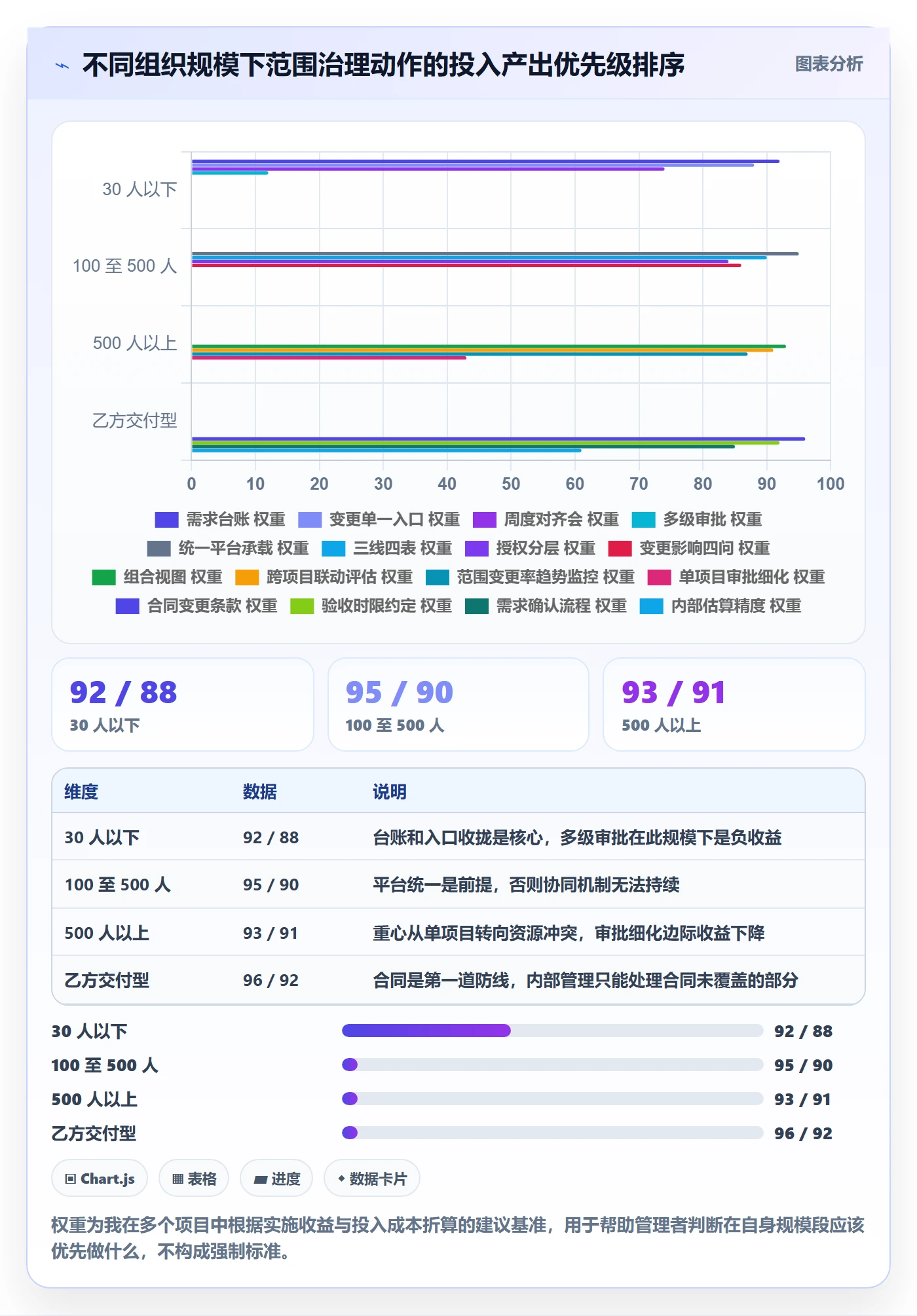Hide the 三线四表 权重 legend entry
This screenshot has width=917, height=1316.
point(387,549)
